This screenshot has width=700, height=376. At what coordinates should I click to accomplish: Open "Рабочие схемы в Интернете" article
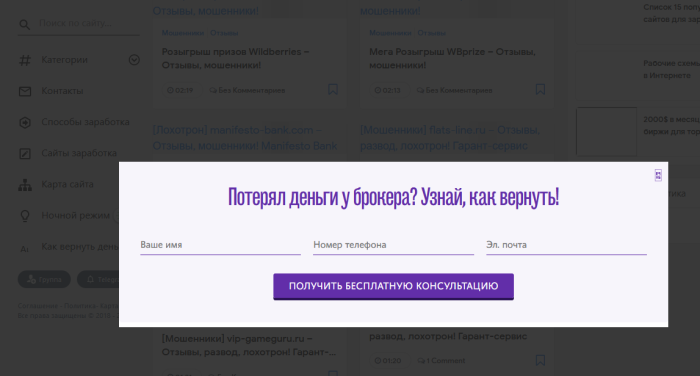pyautogui.click(x=671, y=69)
